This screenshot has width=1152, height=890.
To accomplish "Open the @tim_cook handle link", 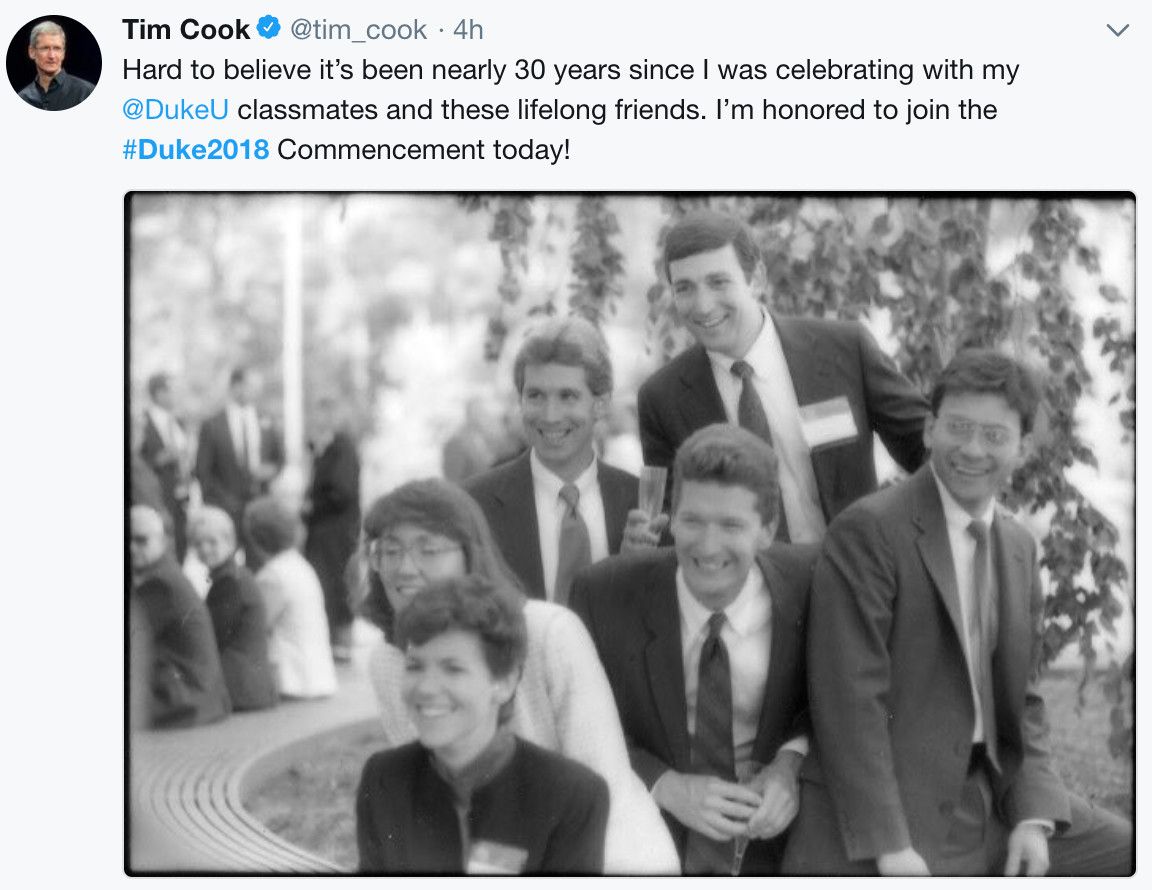I will (x=359, y=30).
